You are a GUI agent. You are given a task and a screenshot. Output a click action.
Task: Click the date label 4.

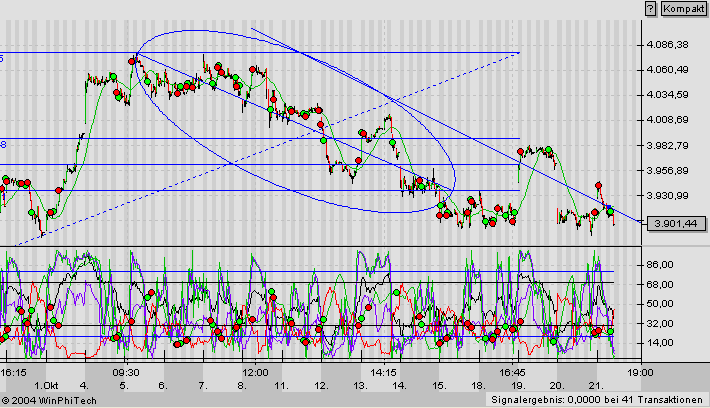click(84, 386)
